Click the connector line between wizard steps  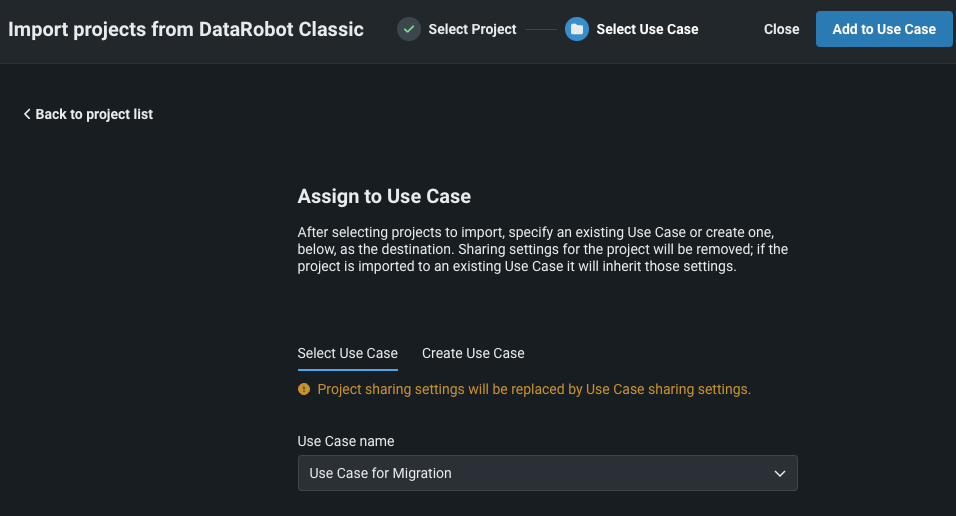coord(540,29)
